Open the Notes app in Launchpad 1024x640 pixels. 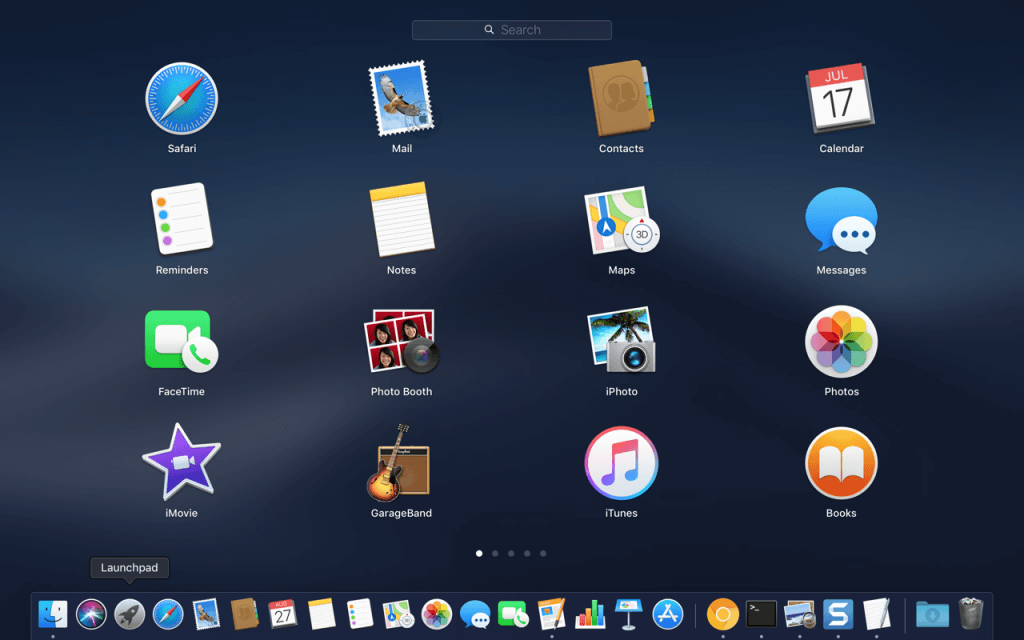click(401, 219)
